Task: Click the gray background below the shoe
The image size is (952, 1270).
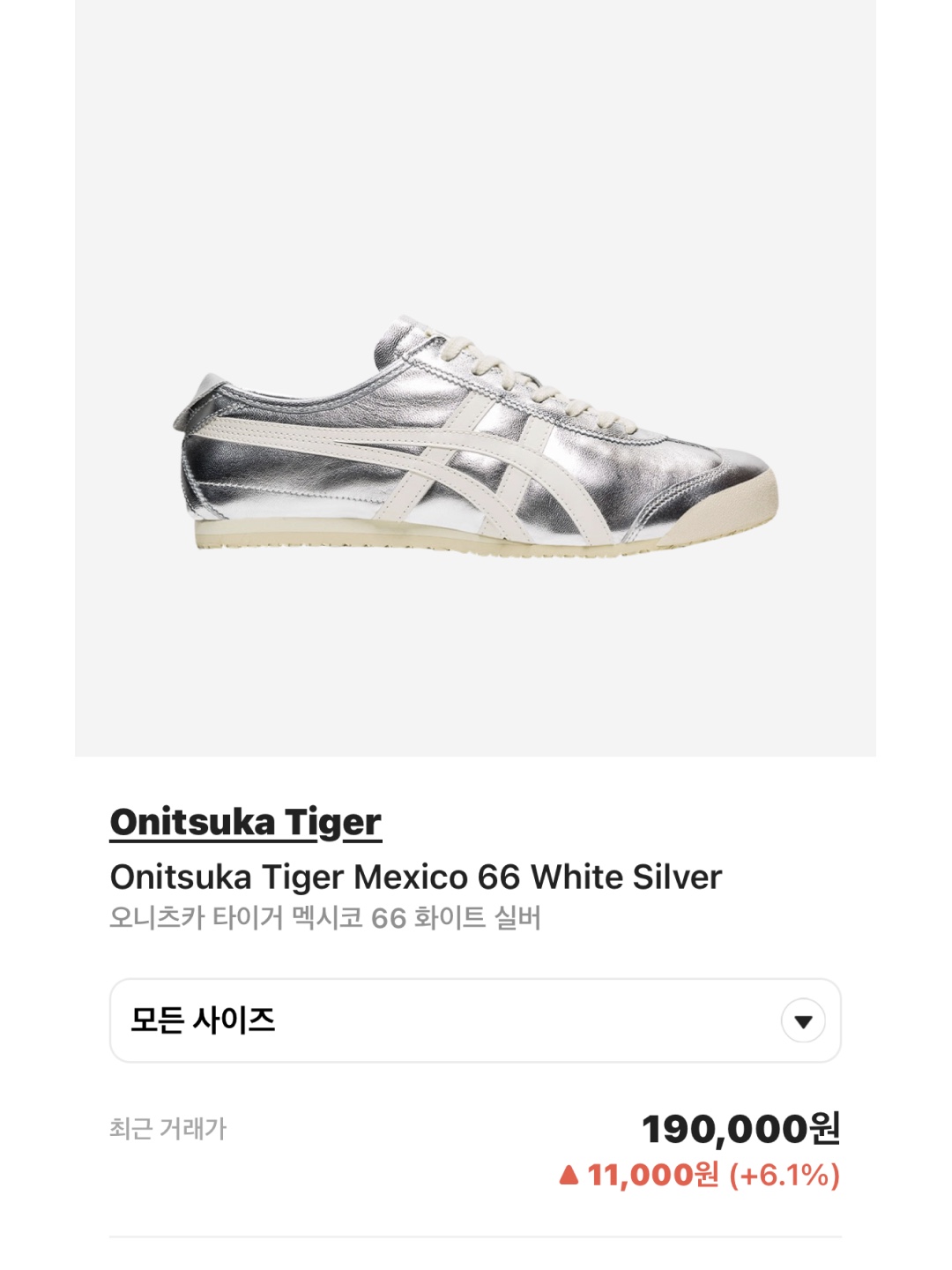Action: (x=475, y=657)
